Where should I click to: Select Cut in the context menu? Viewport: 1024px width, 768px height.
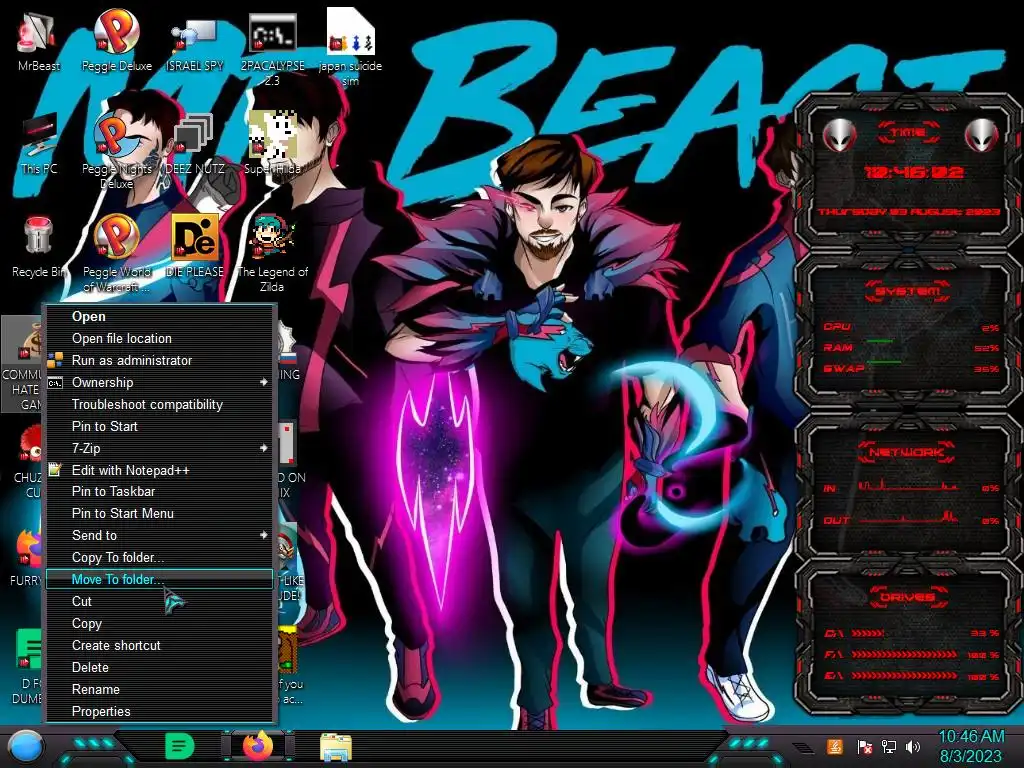pyautogui.click(x=159, y=601)
